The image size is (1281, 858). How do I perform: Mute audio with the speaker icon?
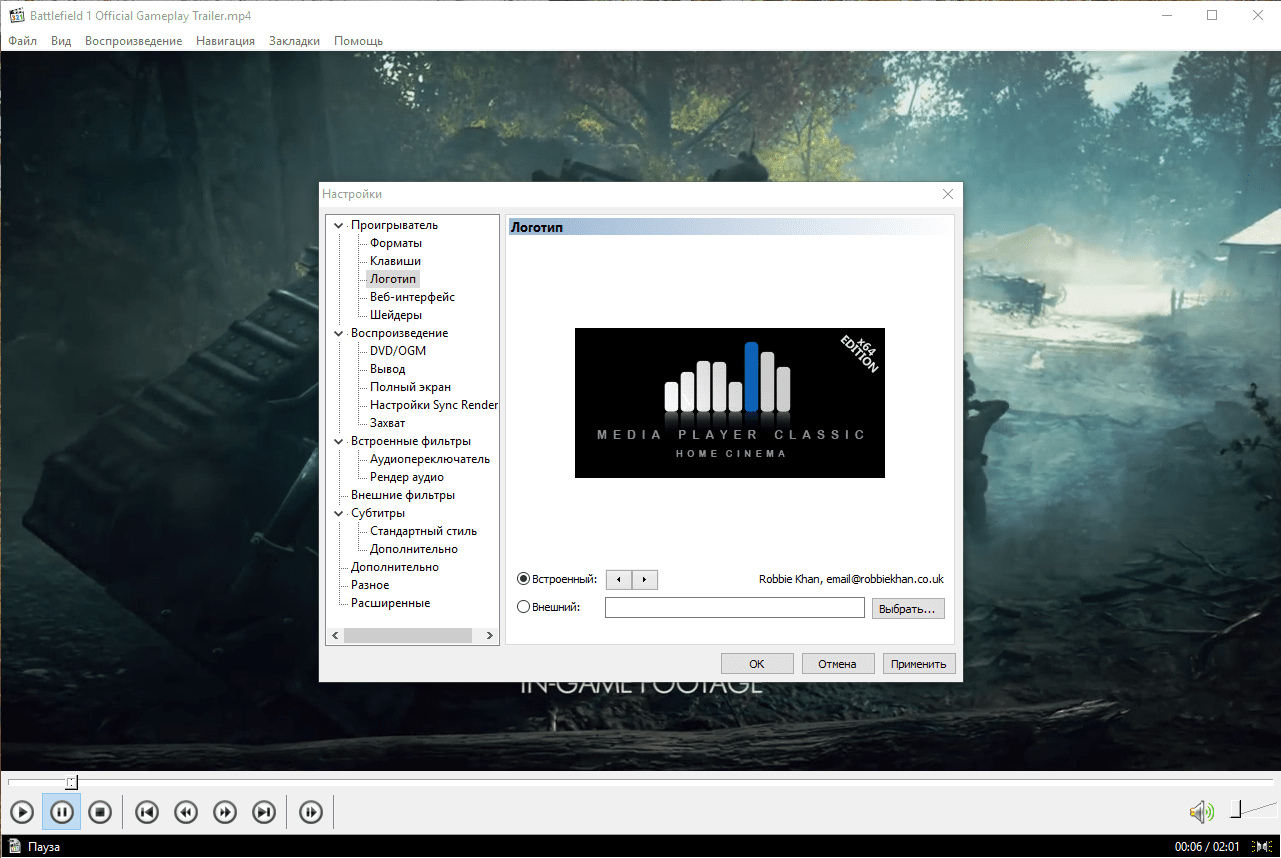(x=1201, y=811)
